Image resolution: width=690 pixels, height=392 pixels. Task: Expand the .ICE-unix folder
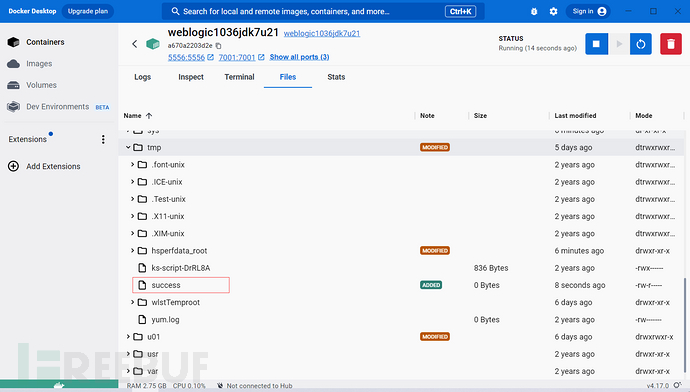coord(132,182)
